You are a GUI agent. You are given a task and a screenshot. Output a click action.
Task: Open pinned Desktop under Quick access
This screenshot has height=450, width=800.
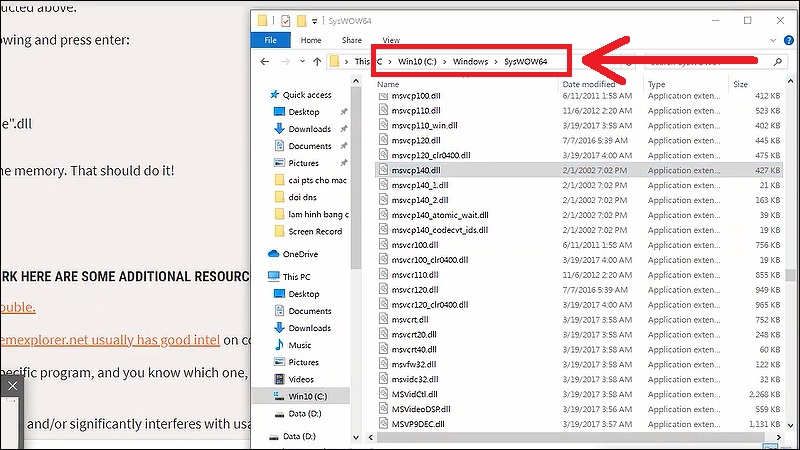tap(304, 112)
